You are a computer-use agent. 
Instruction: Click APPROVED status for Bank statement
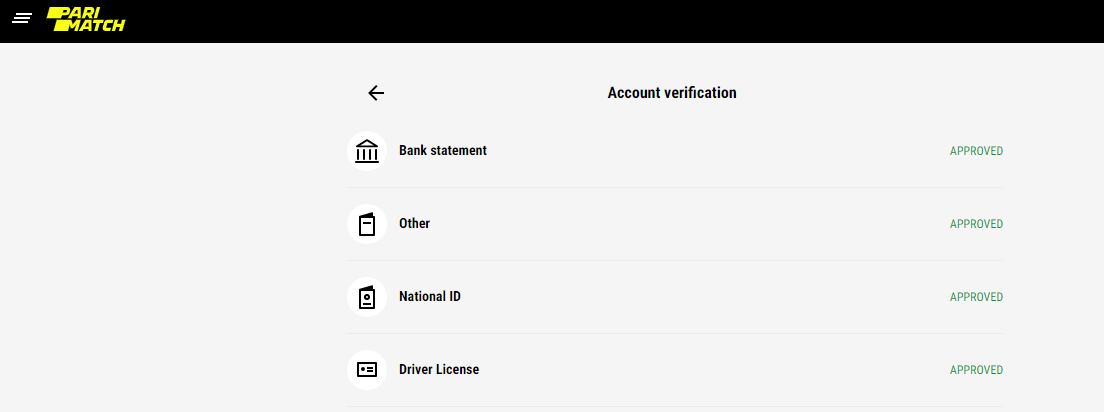click(976, 152)
